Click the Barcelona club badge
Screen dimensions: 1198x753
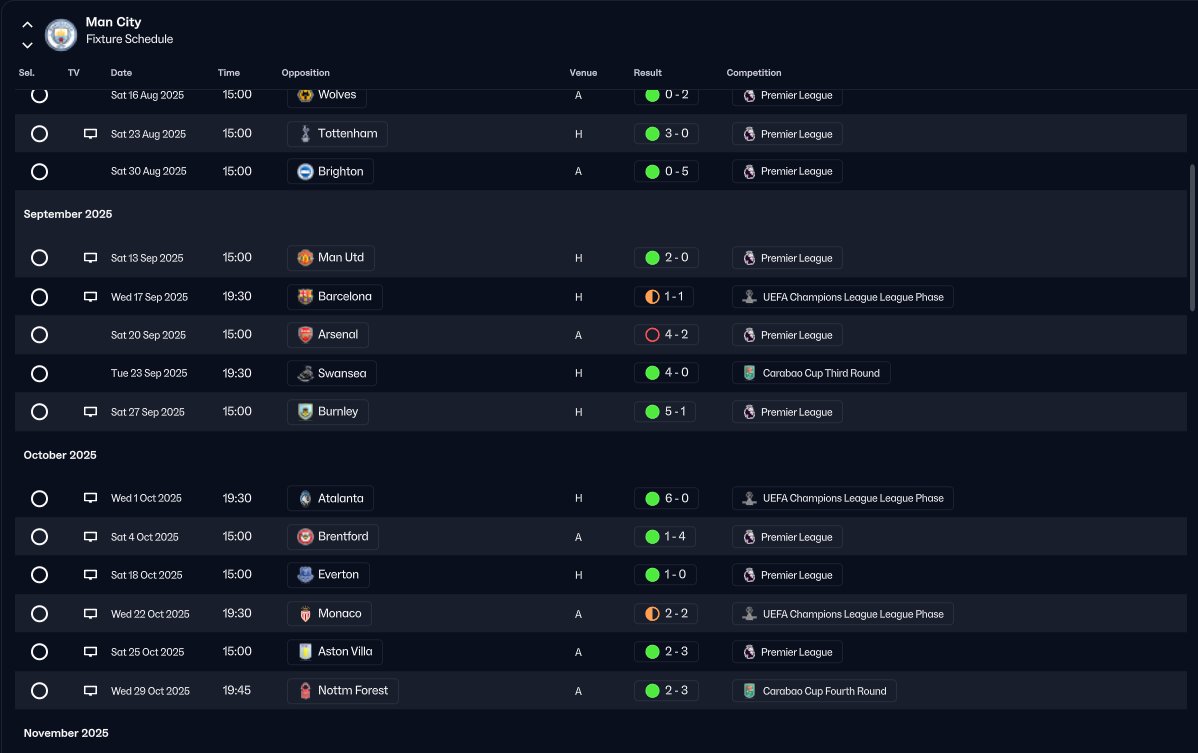[305, 297]
